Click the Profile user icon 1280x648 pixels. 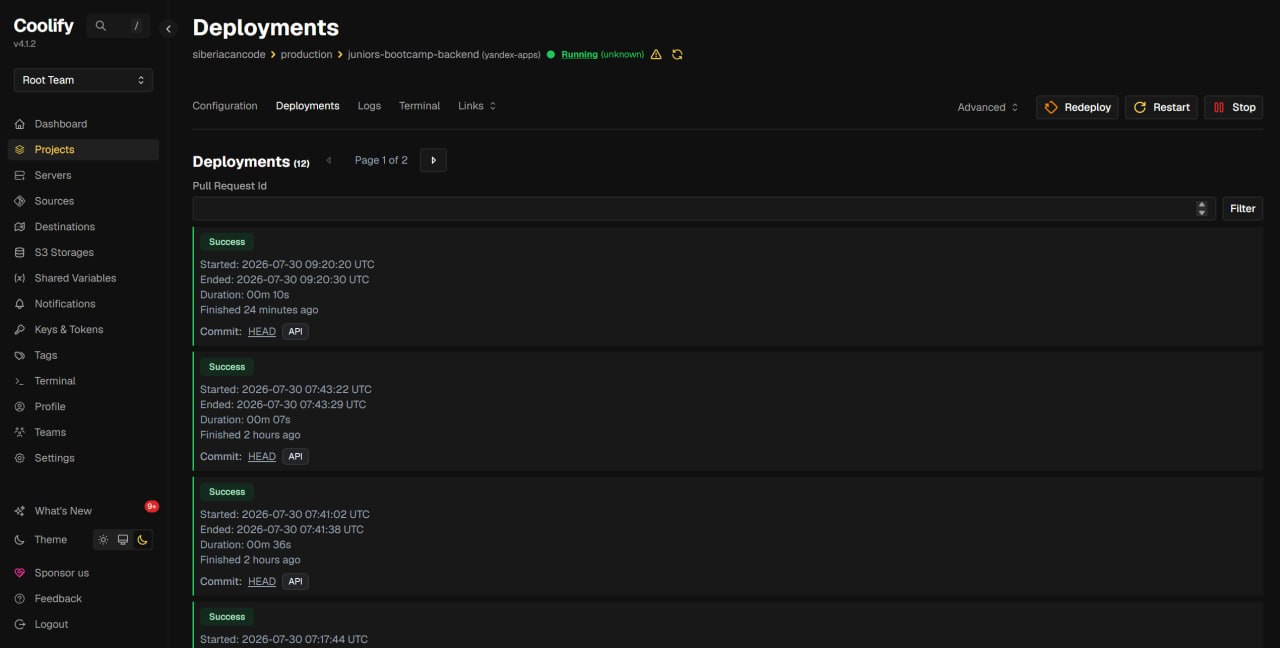tap(20, 407)
